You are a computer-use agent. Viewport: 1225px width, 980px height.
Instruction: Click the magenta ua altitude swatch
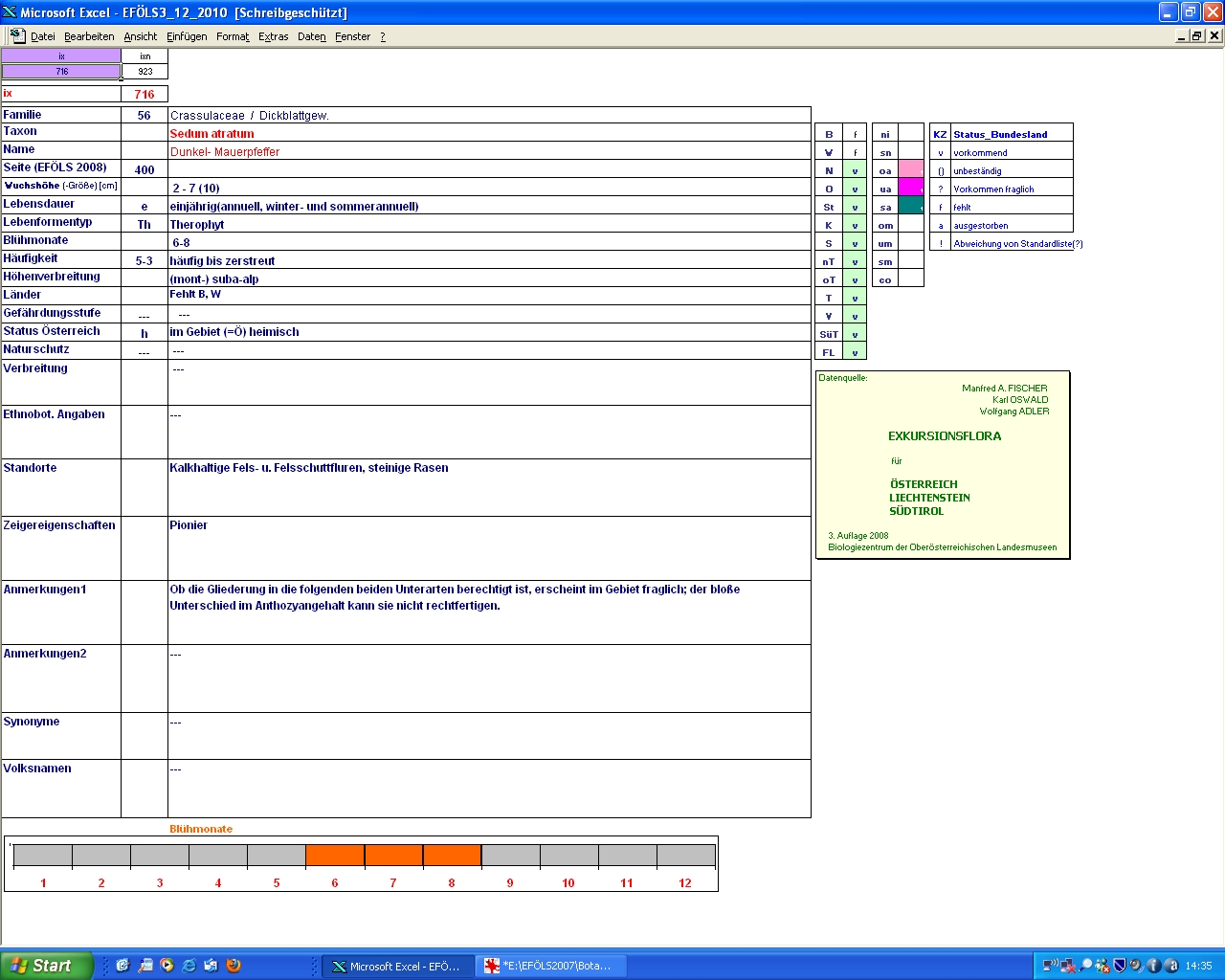(911, 188)
